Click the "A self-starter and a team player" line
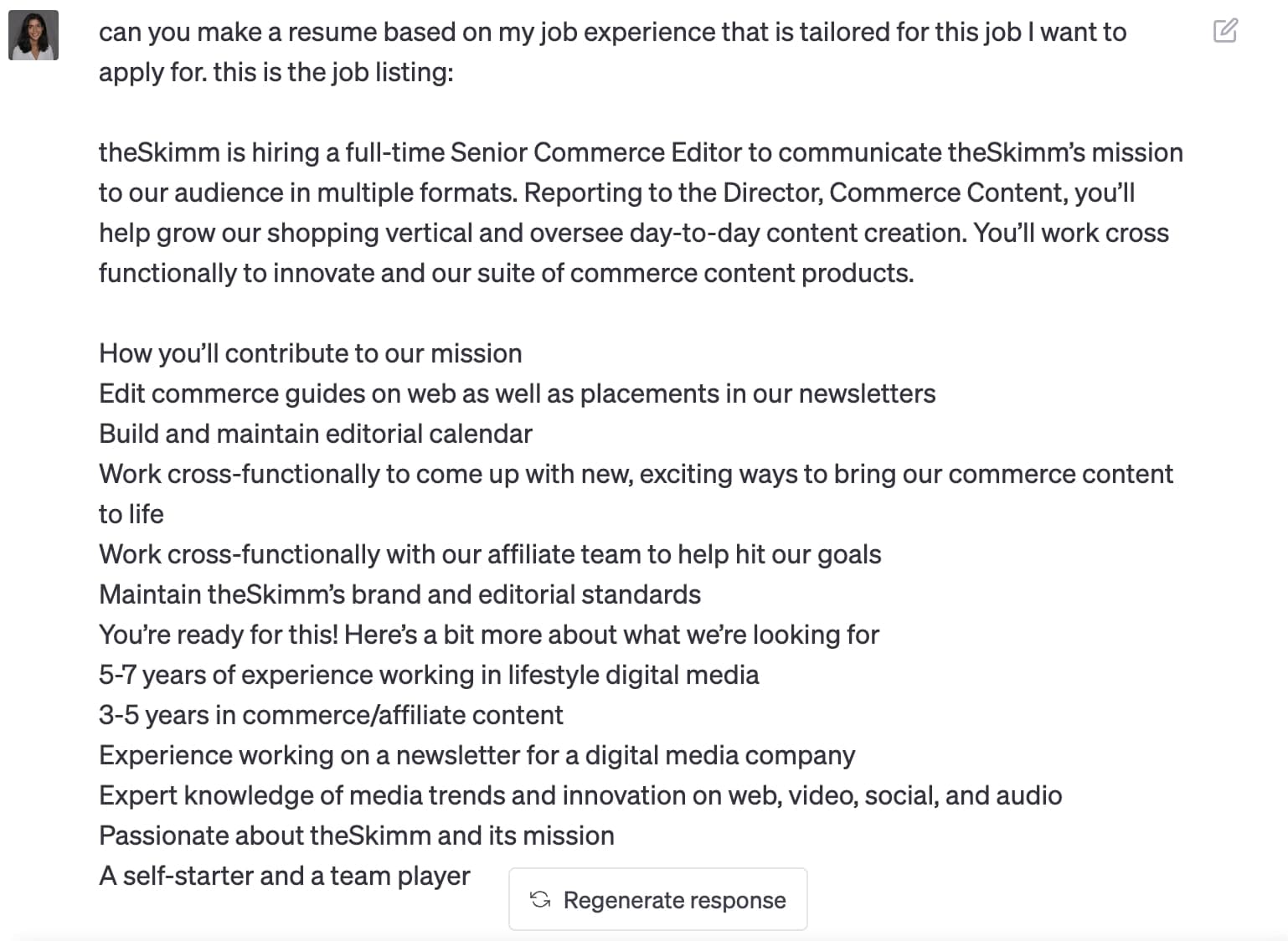Viewport: 1288px width, 941px height. 284,877
